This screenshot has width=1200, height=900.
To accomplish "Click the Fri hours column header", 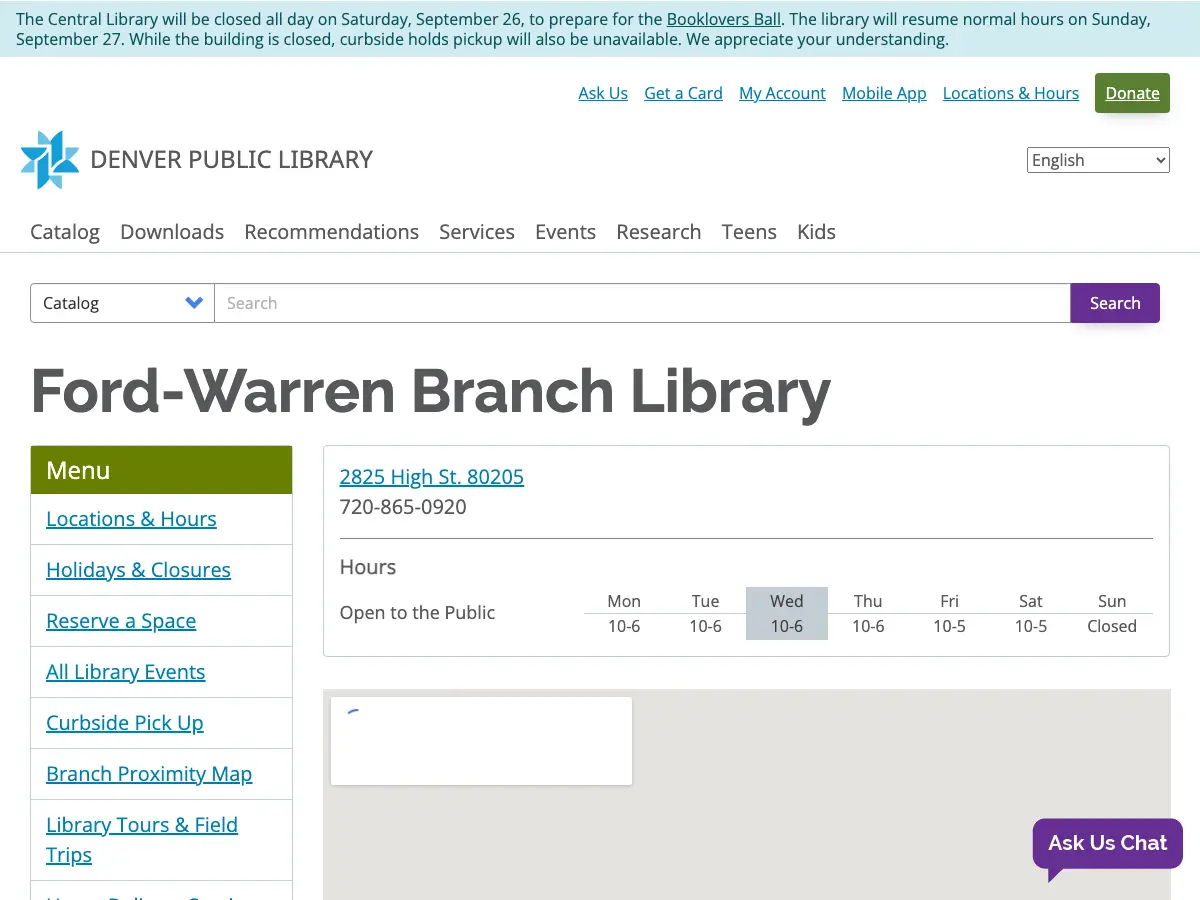I will coord(949,601).
